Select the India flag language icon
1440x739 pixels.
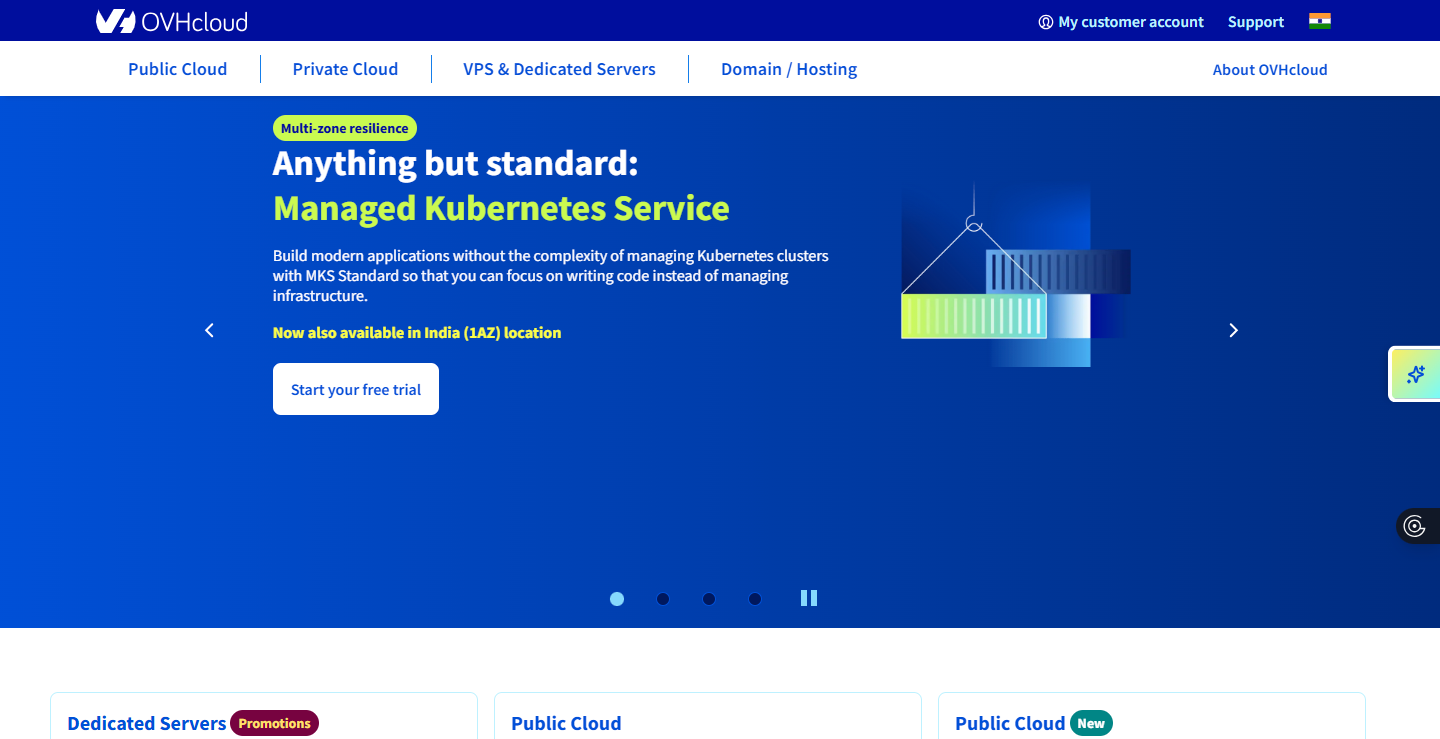pos(1319,21)
